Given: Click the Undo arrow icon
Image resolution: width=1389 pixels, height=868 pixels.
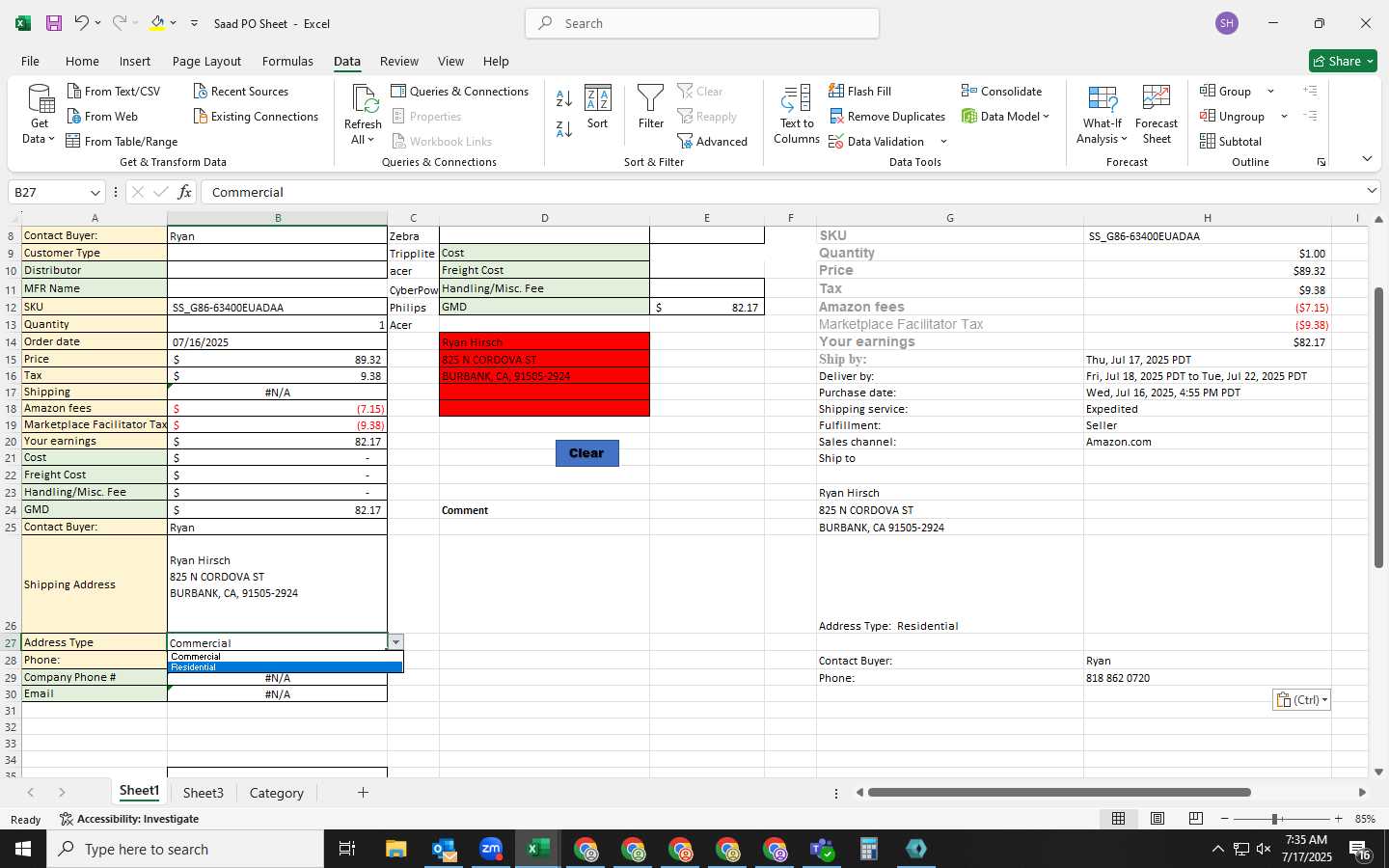Looking at the screenshot, I should [x=81, y=23].
